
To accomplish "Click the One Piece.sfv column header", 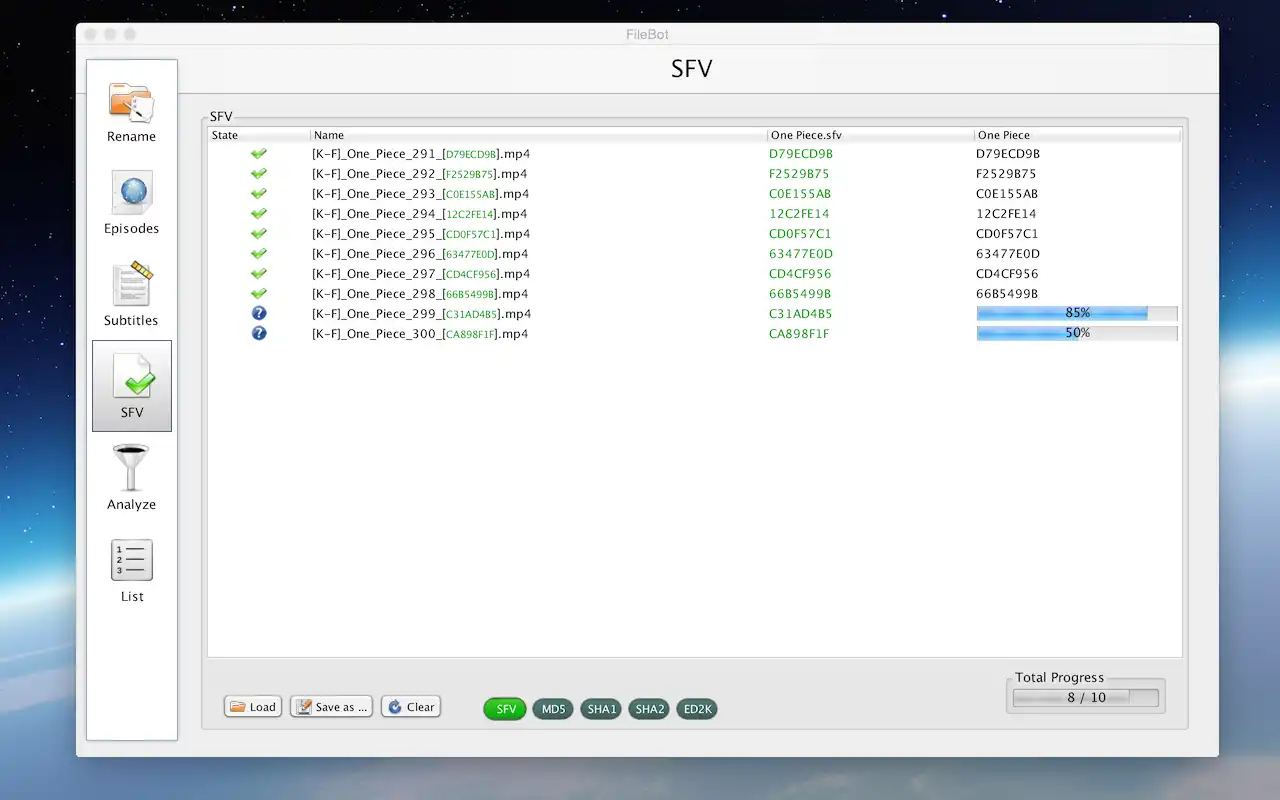I will point(871,135).
